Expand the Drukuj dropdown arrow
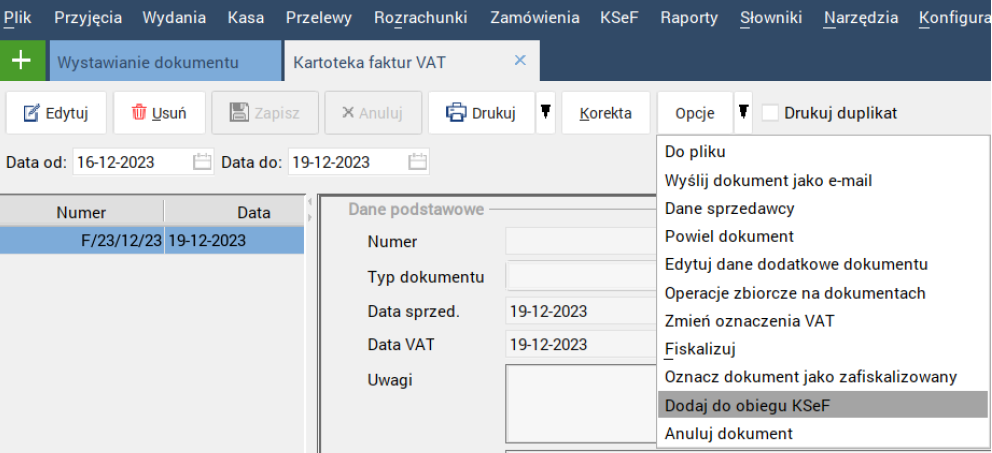992x453 pixels. [546, 112]
